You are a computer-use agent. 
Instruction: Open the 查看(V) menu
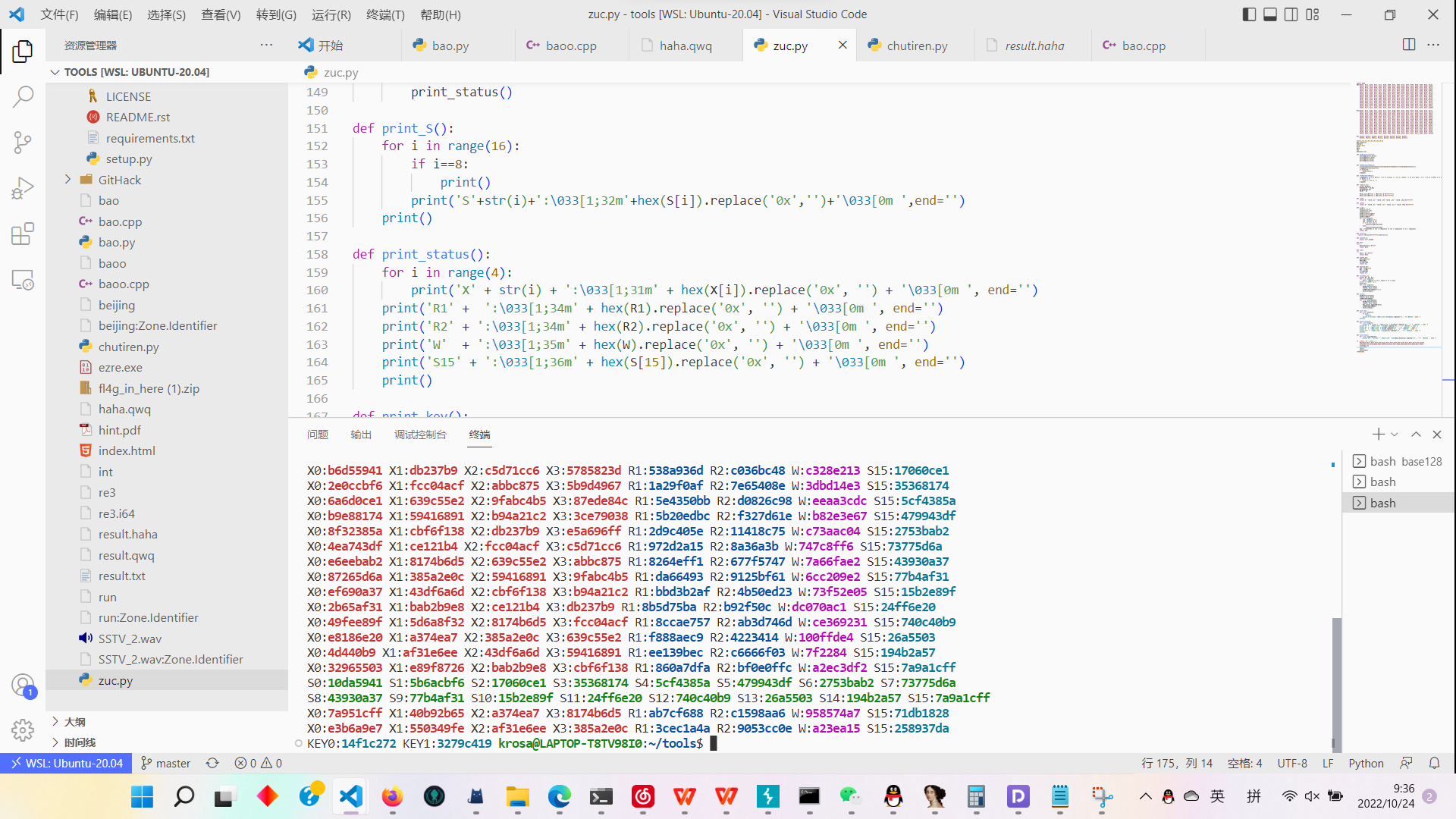tap(221, 14)
